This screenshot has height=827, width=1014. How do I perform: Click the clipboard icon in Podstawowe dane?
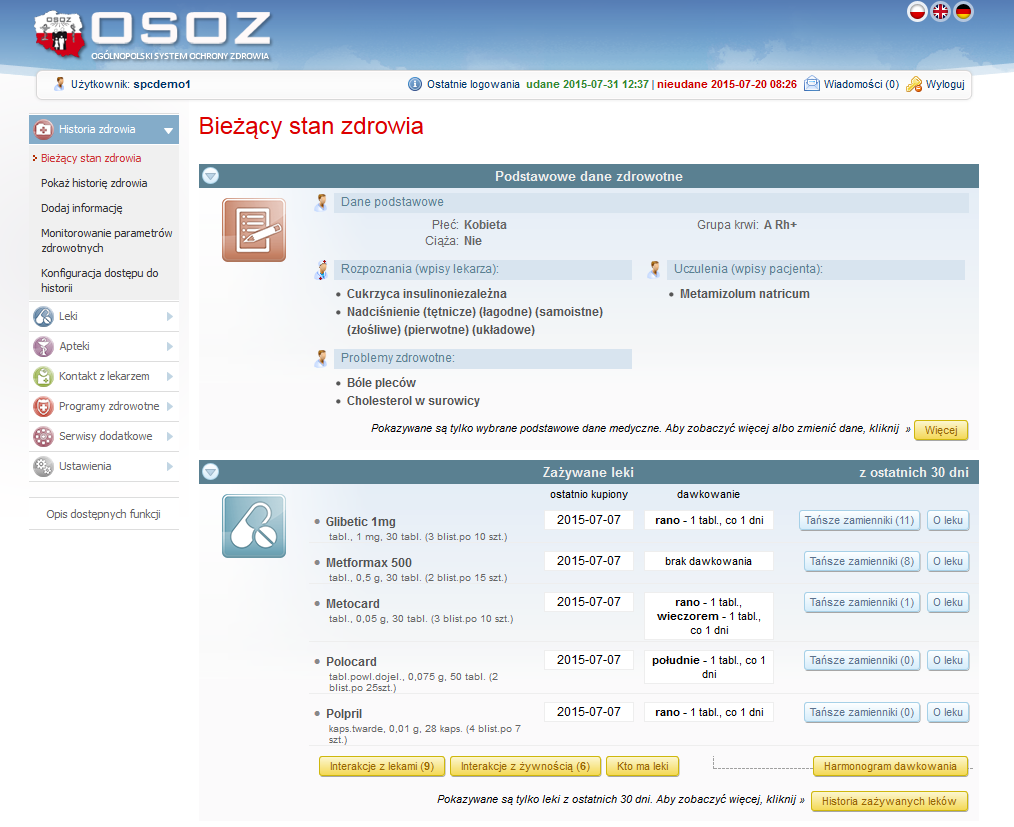(253, 230)
